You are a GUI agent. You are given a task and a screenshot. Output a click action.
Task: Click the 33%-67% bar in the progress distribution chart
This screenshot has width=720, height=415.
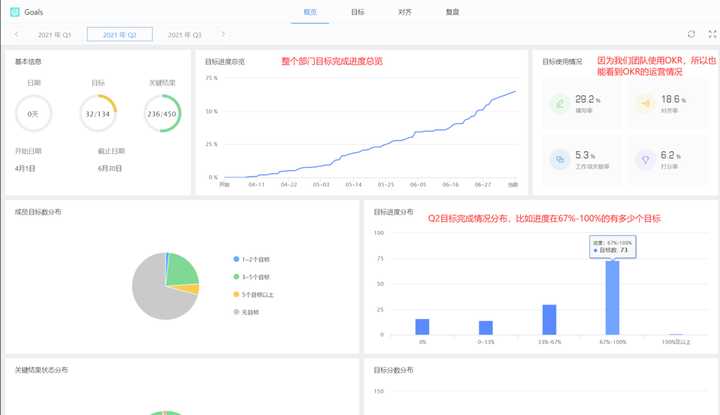pyautogui.click(x=549, y=320)
